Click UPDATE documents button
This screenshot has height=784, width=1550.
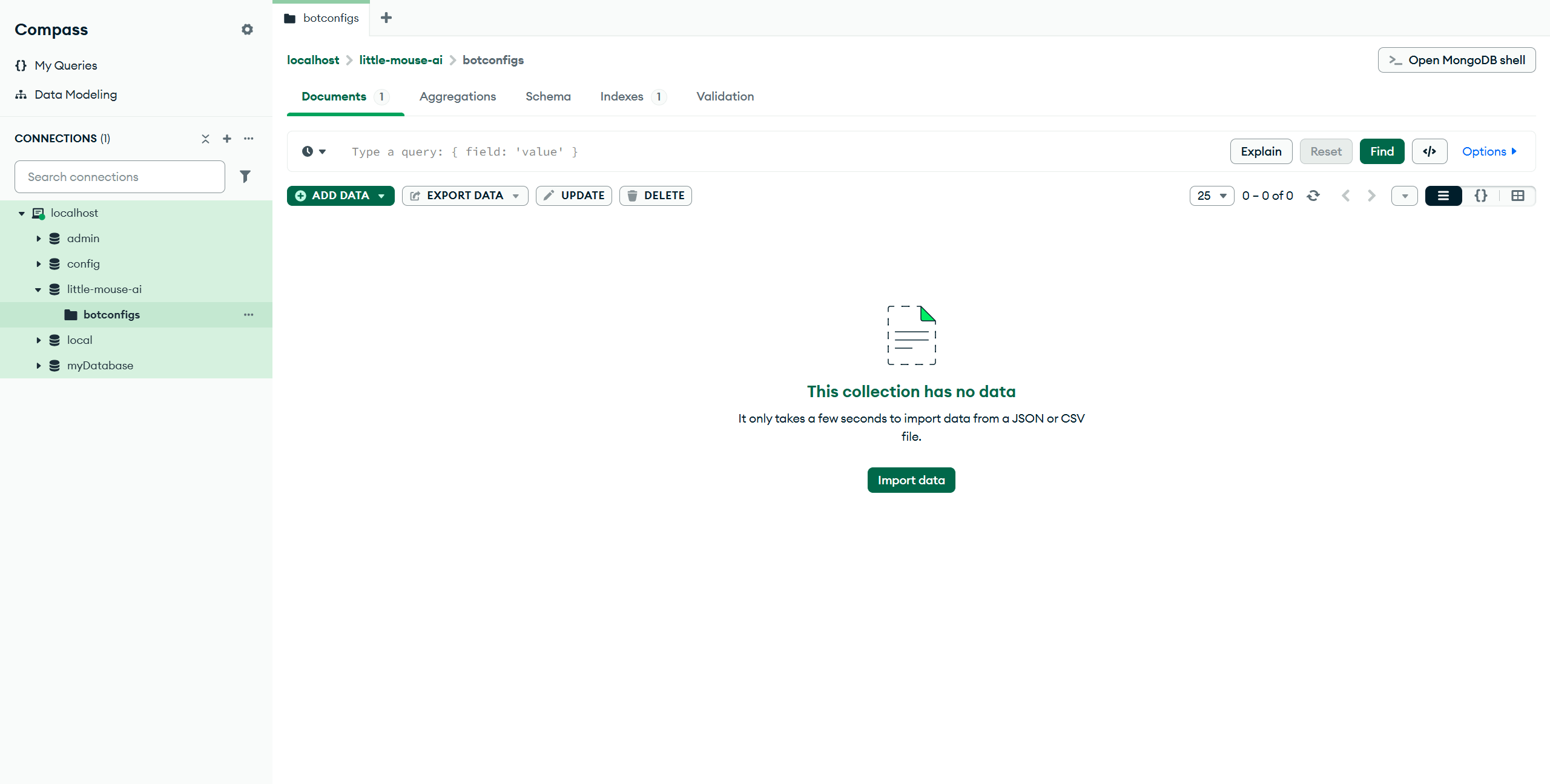coord(574,196)
